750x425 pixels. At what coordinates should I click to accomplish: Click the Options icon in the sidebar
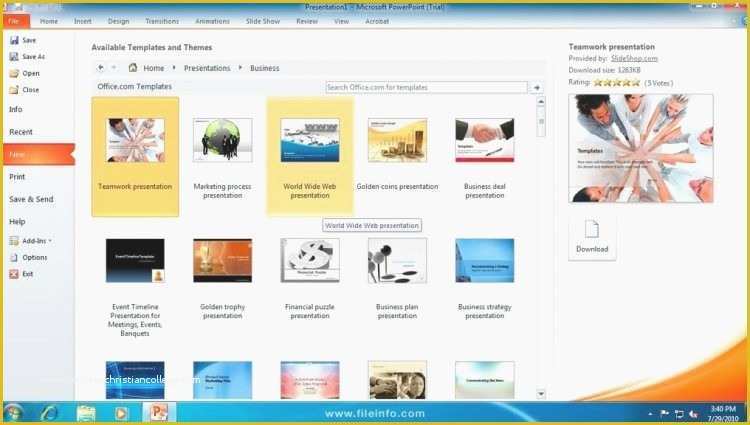pos(14,257)
